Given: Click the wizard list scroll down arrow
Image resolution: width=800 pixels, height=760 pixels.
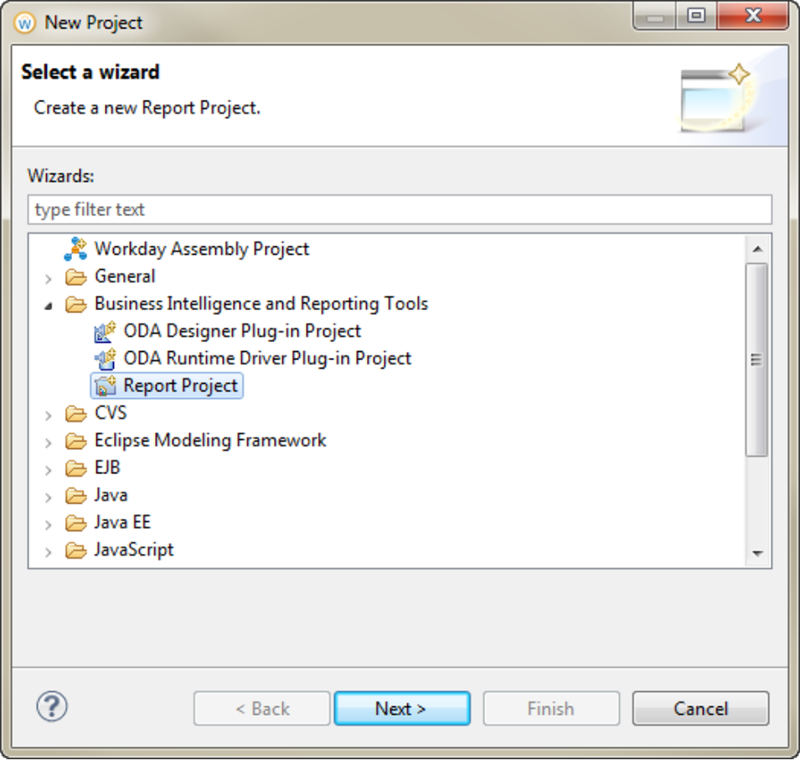Looking at the screenshot, I should 758,553.
